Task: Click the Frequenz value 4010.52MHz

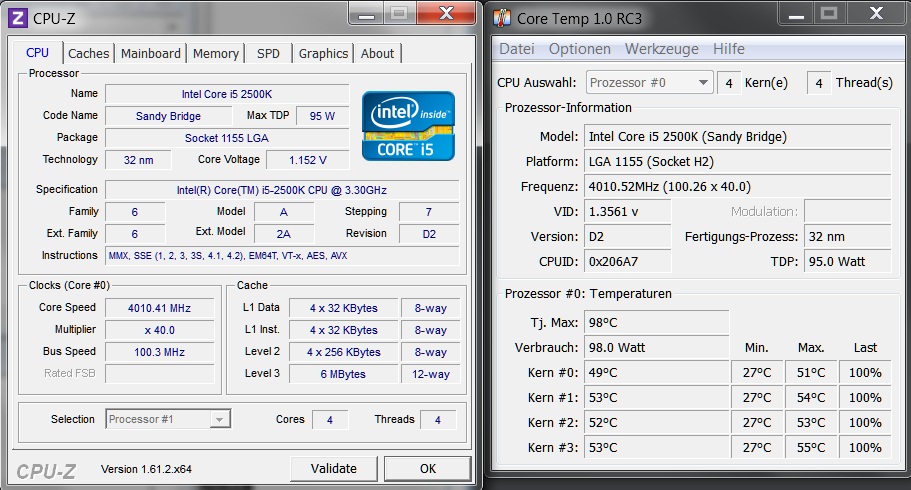Action: click(x=737, y=187)
